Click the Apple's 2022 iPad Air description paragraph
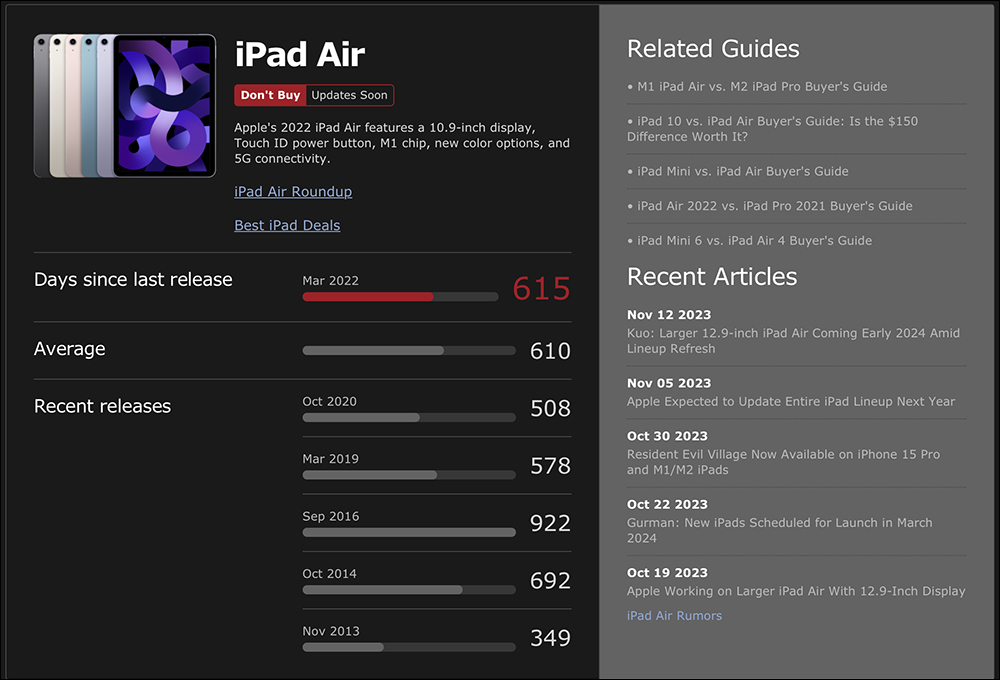This screenshot has height=680, width=1000. [402, 143]
